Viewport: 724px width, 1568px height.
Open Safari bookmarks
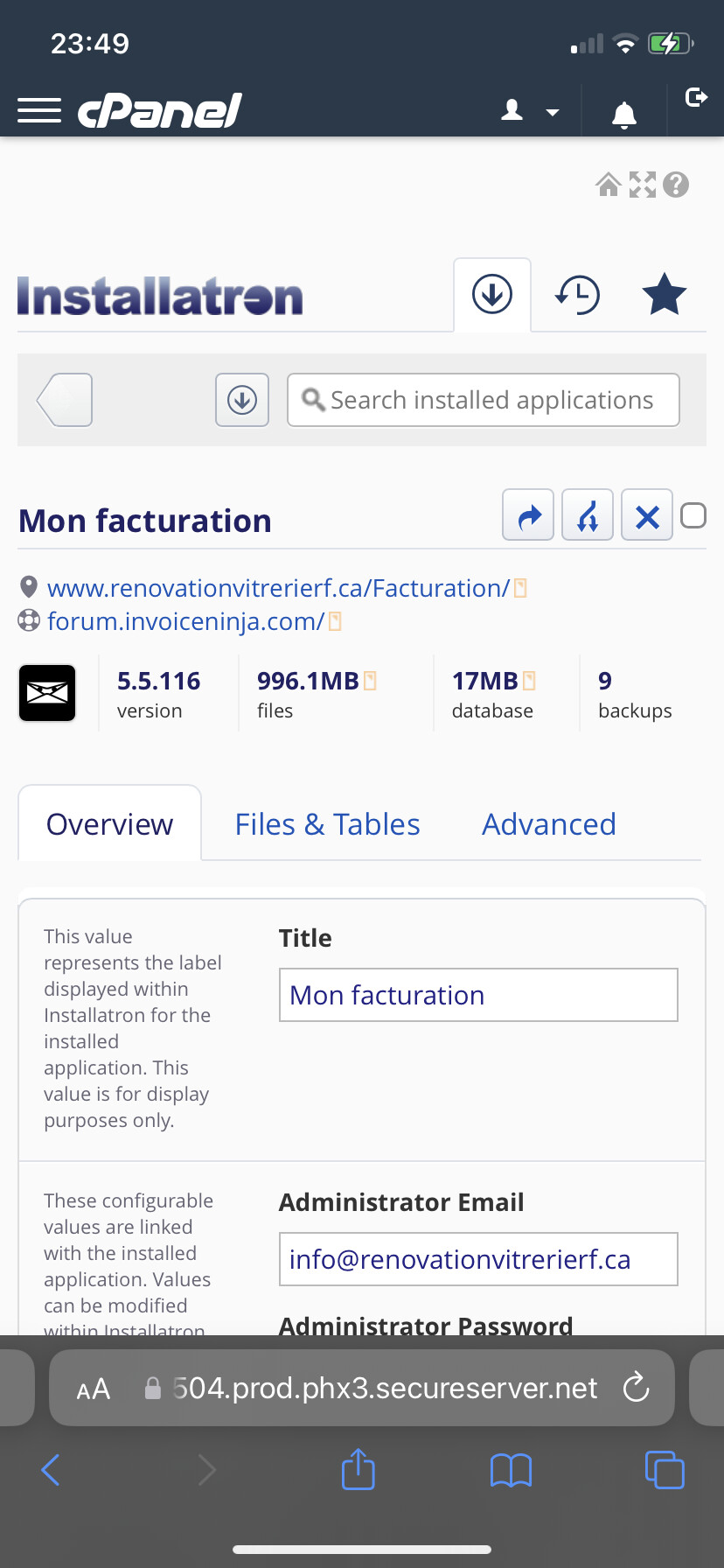pos(512,1470)
